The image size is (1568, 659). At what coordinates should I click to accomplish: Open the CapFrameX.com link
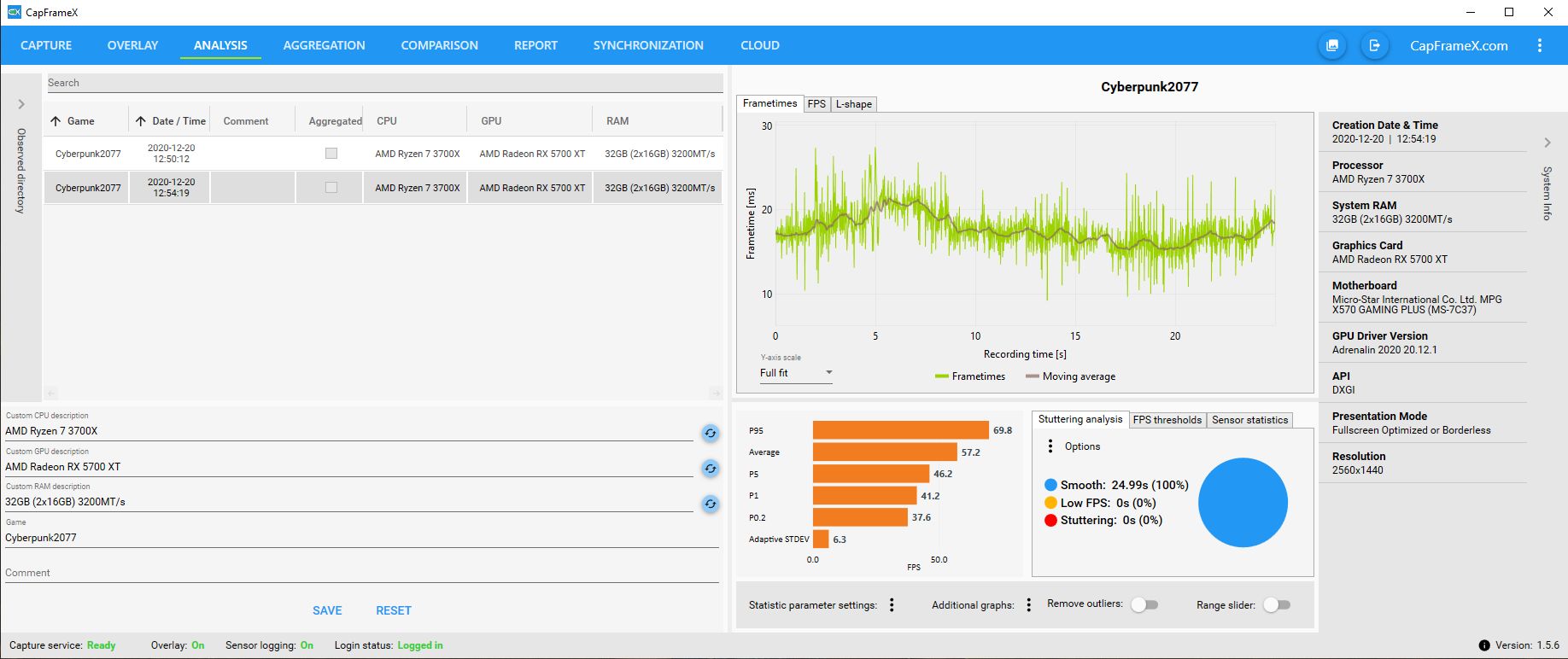pyautogui.click(x=1459, y=46)
